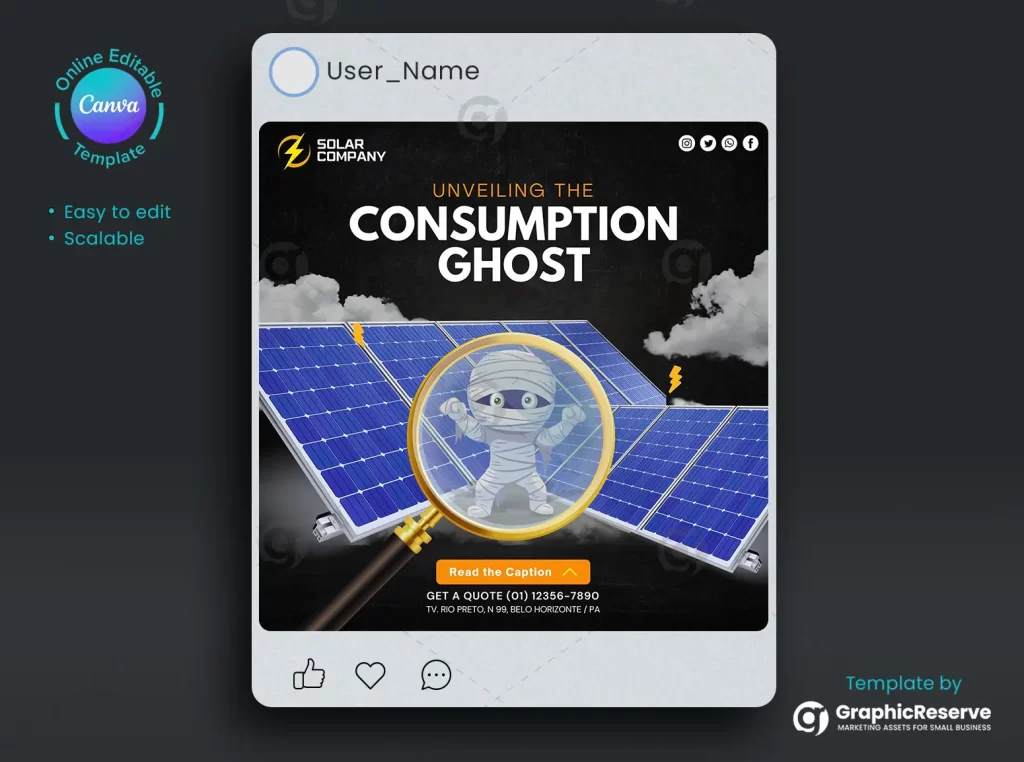Click the Twitter bird icon
Viewport: 1024px width, 762px height.
pyautogui.click(x=708, y=143)
